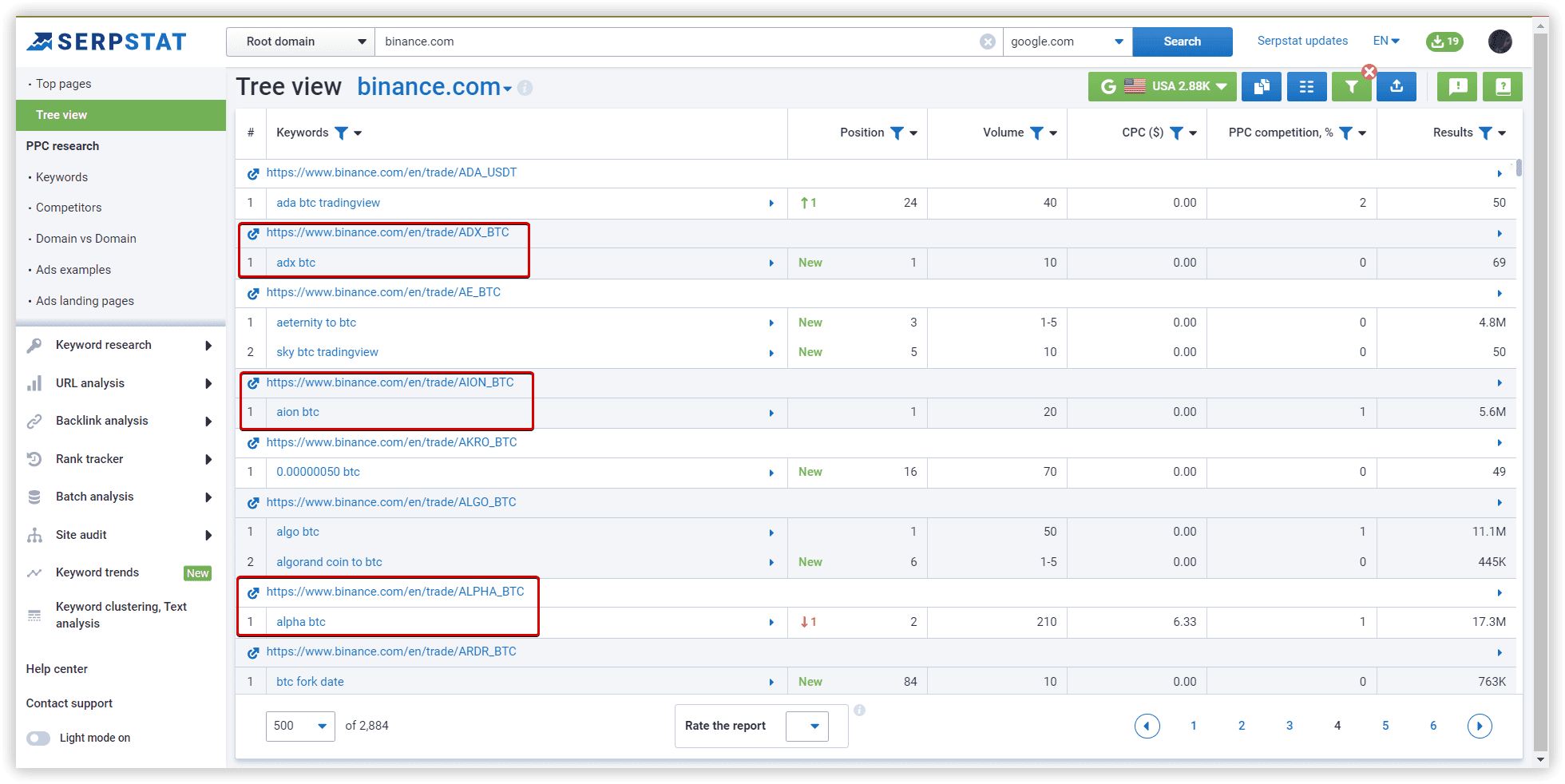Screen dimensions: 1565x784
Task: Open the help question icon button
Action: pyautogui.click(x=1503, y=86)
